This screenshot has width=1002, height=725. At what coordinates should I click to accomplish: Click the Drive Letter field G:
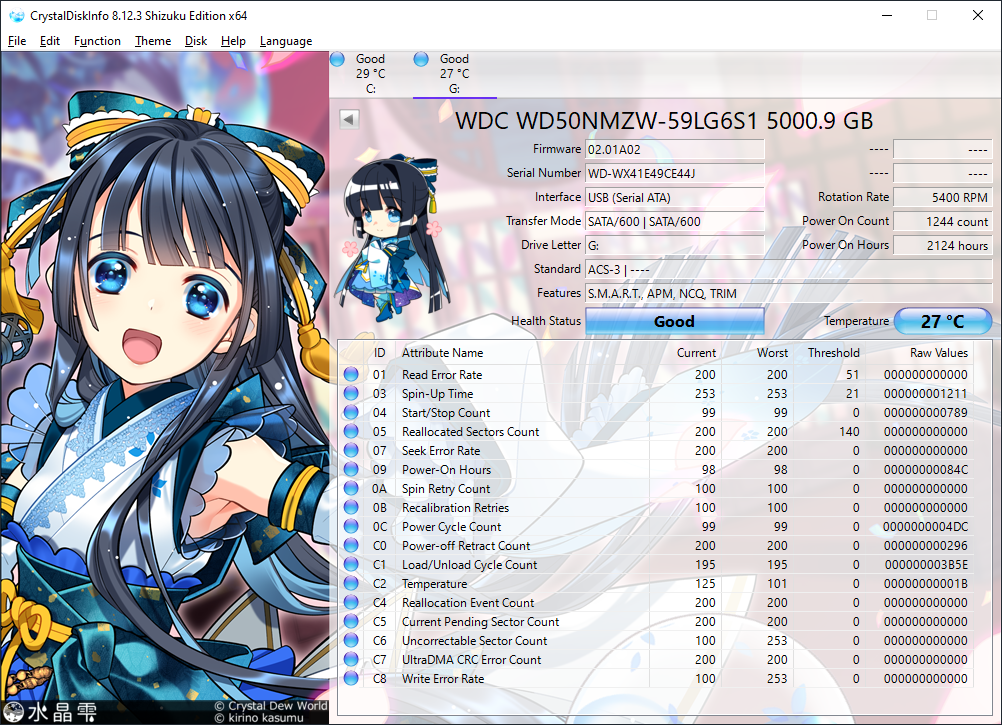coord(674,245)
